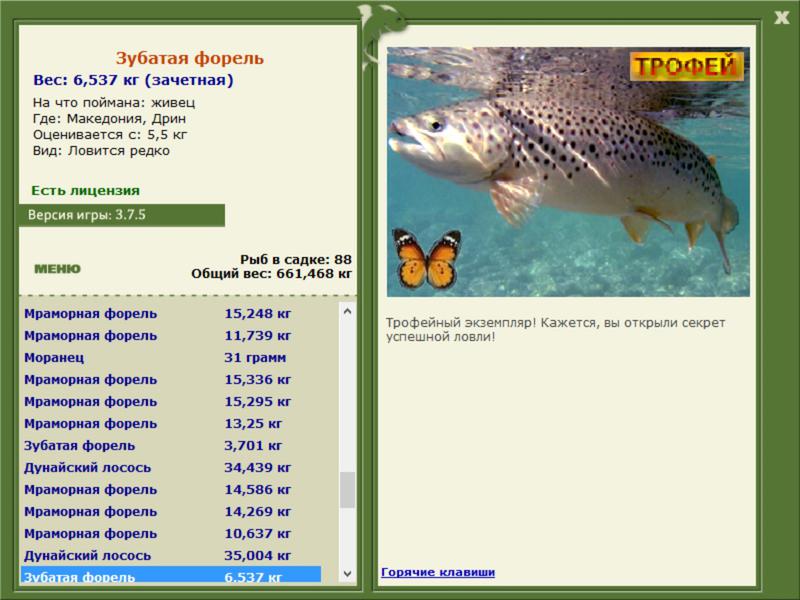Image resolution: width=800 pixels, height=600 pixels.
Task: Select Мраморная форель 11,739 кг row
Action: [171, 335]
